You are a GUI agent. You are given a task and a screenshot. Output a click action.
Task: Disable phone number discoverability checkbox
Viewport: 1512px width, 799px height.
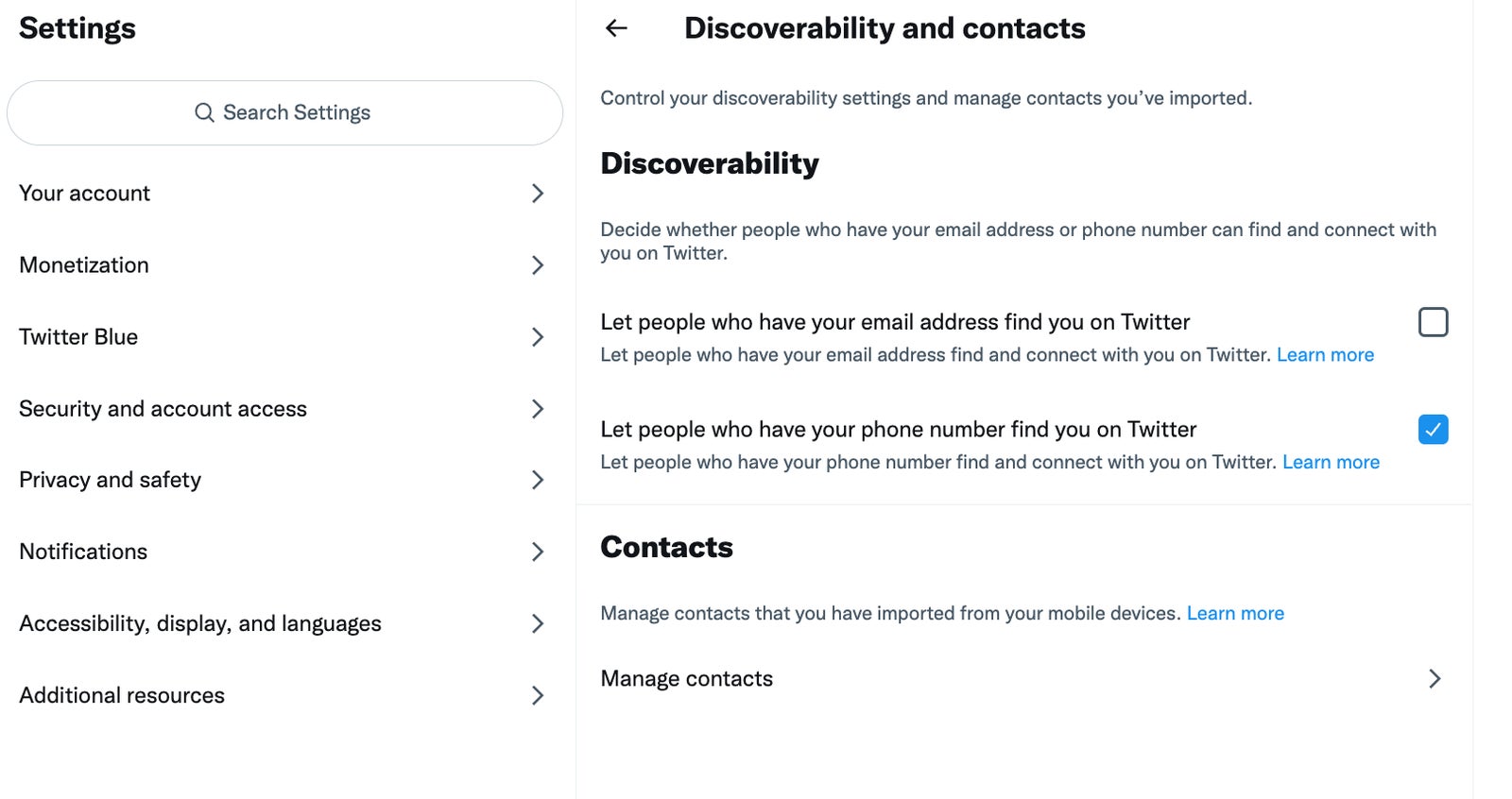click(x=1433, y=430)
